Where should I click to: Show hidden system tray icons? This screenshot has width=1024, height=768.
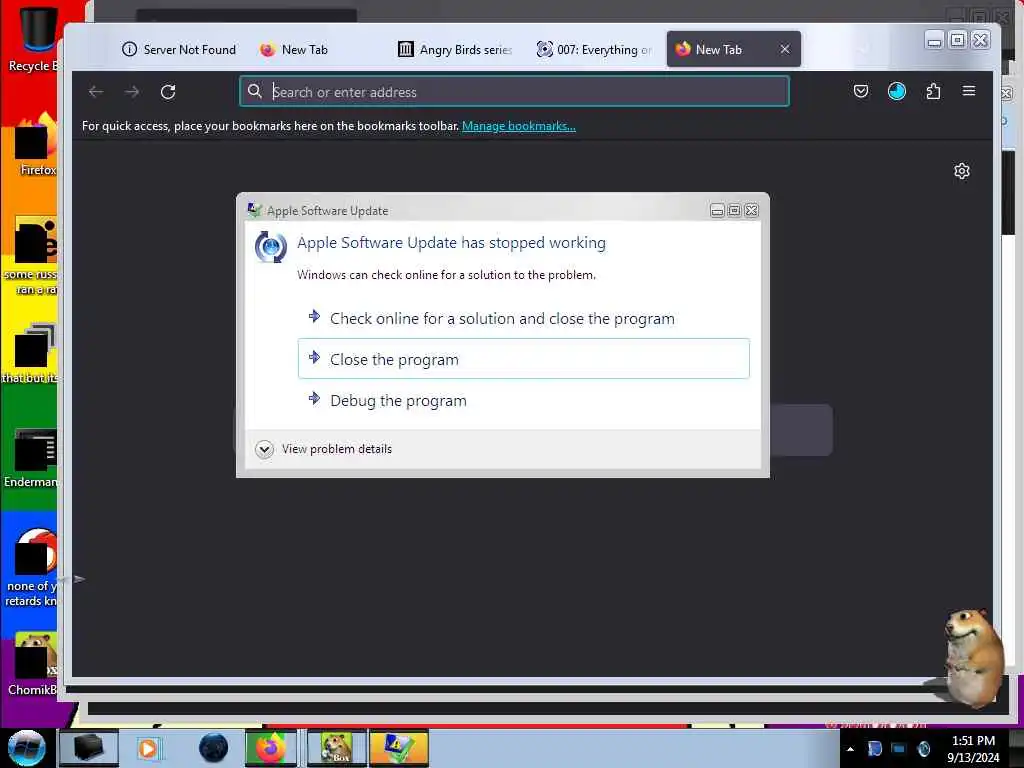(850, 749)
